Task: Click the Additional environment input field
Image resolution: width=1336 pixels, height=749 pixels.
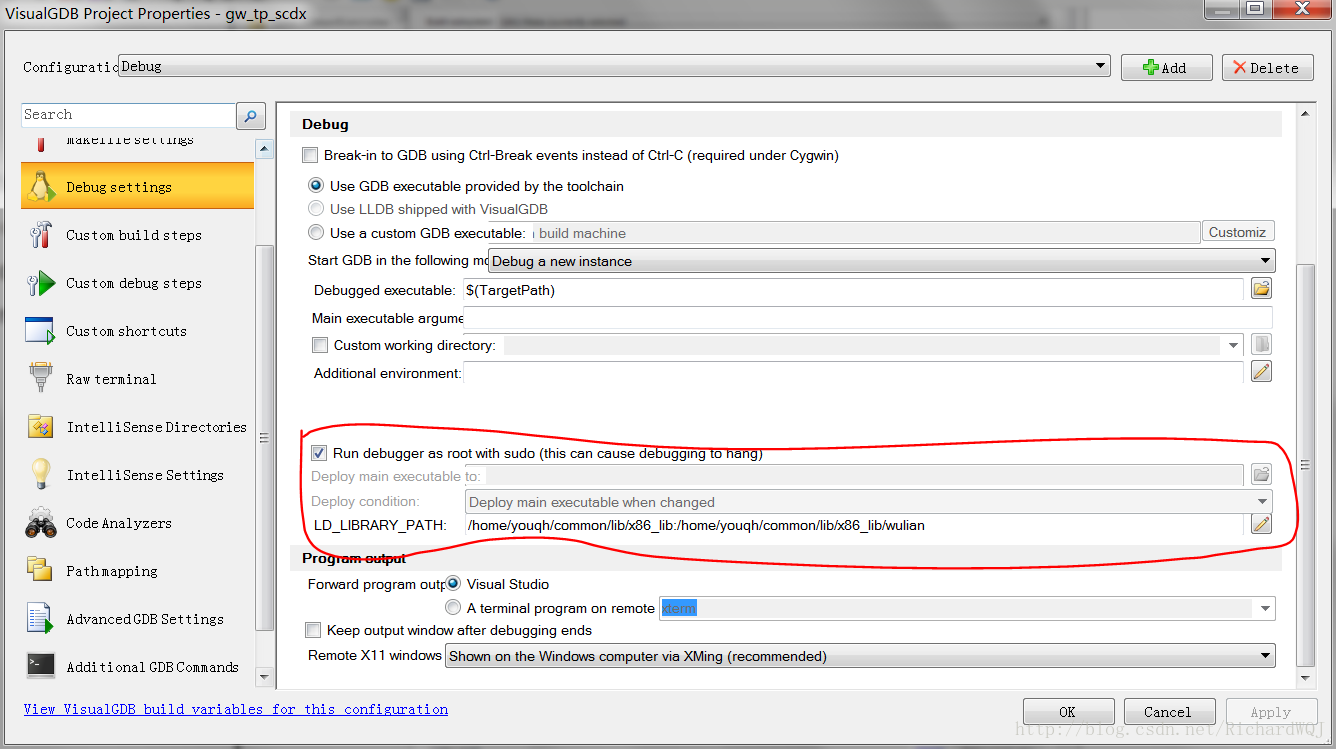Action: pyautogui.click(x=853, y=373)
